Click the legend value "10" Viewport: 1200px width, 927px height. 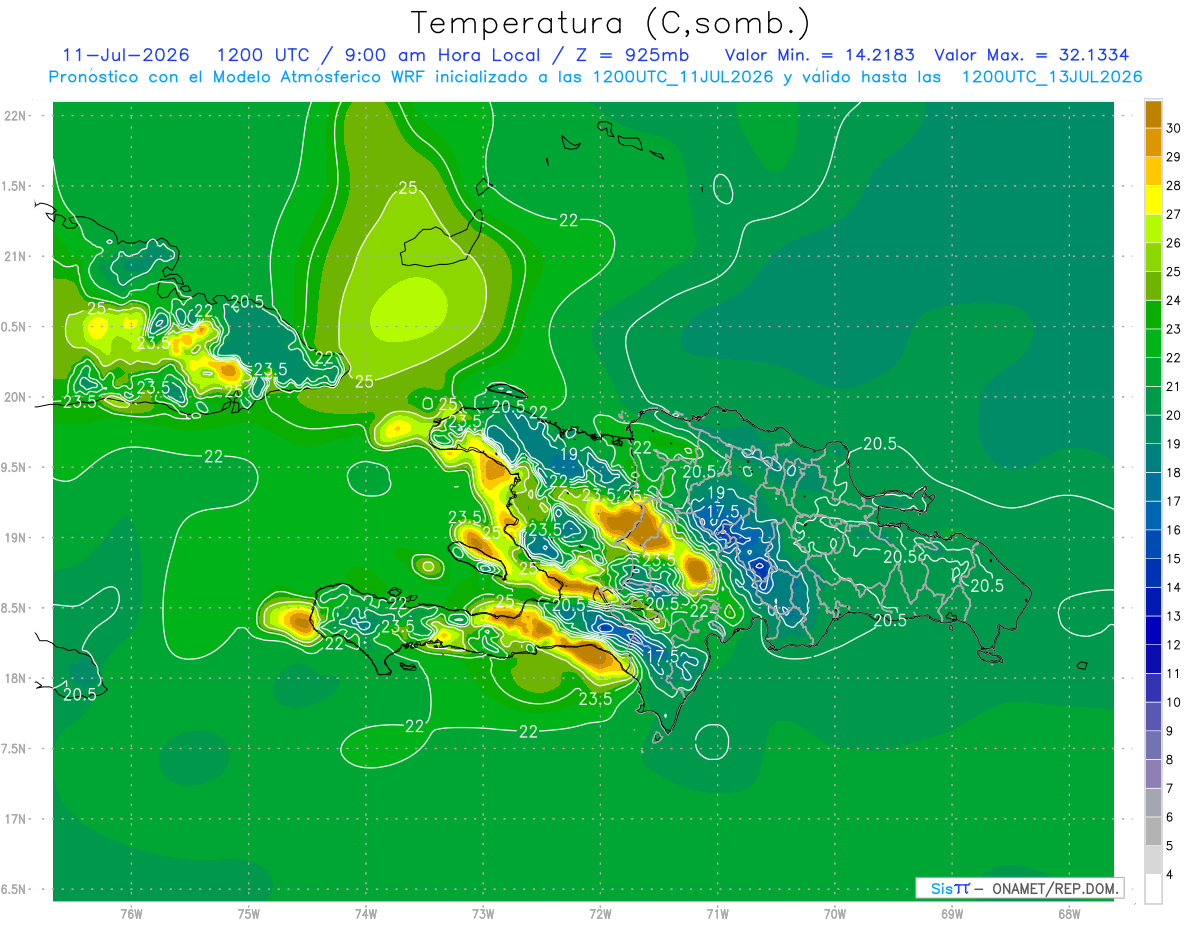click(1175, 702)
